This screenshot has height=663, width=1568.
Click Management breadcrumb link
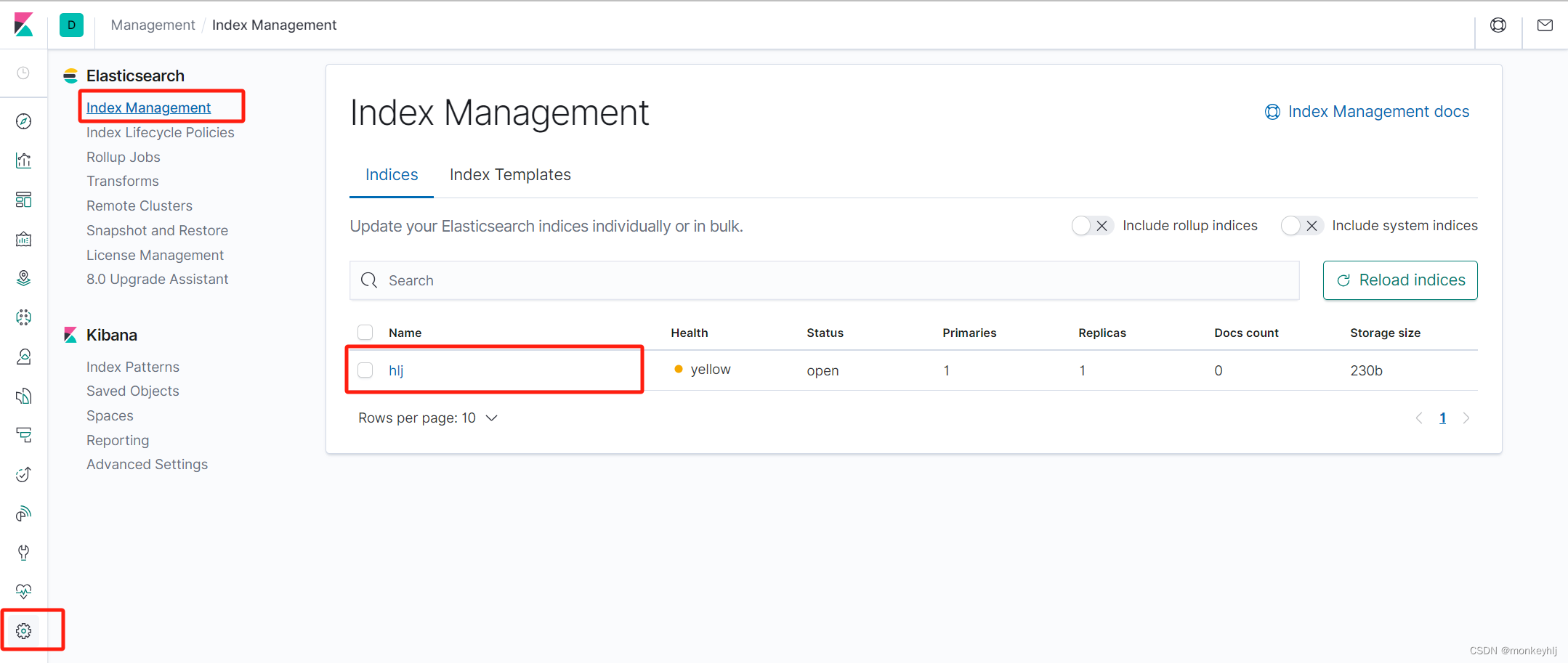[x=153, y=25]
